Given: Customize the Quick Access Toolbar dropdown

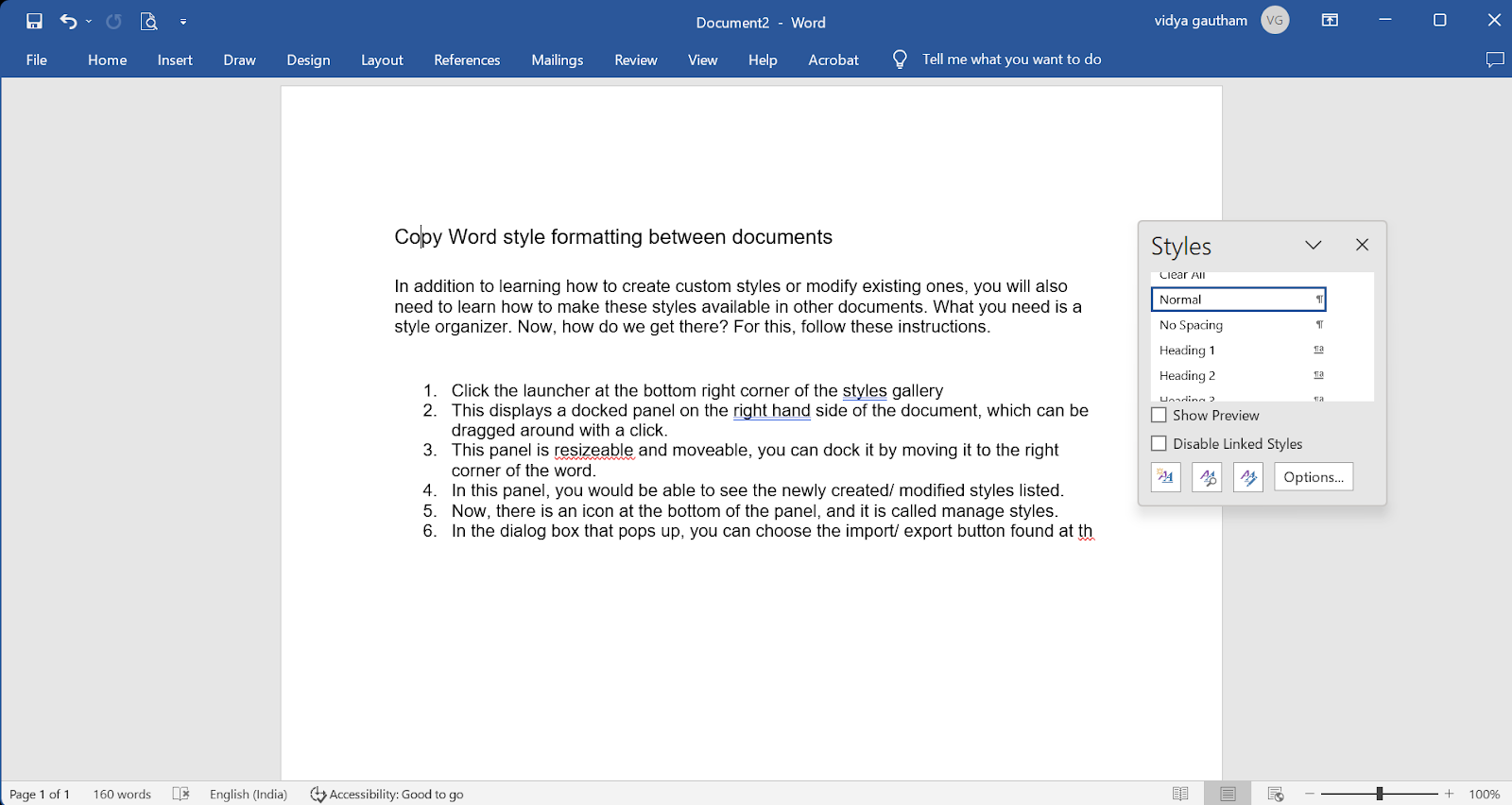Looking at the screenshot, I should click(x=183, y=21).
